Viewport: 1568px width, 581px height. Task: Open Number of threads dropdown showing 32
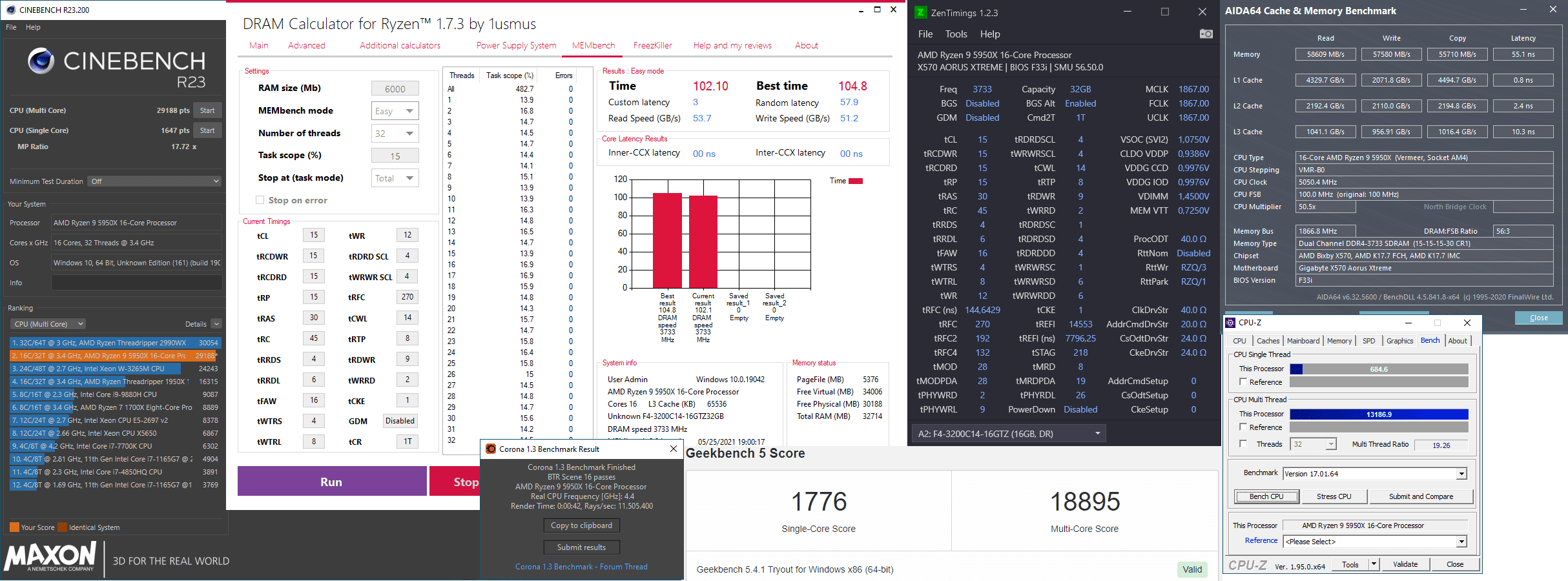coord(395,134)
